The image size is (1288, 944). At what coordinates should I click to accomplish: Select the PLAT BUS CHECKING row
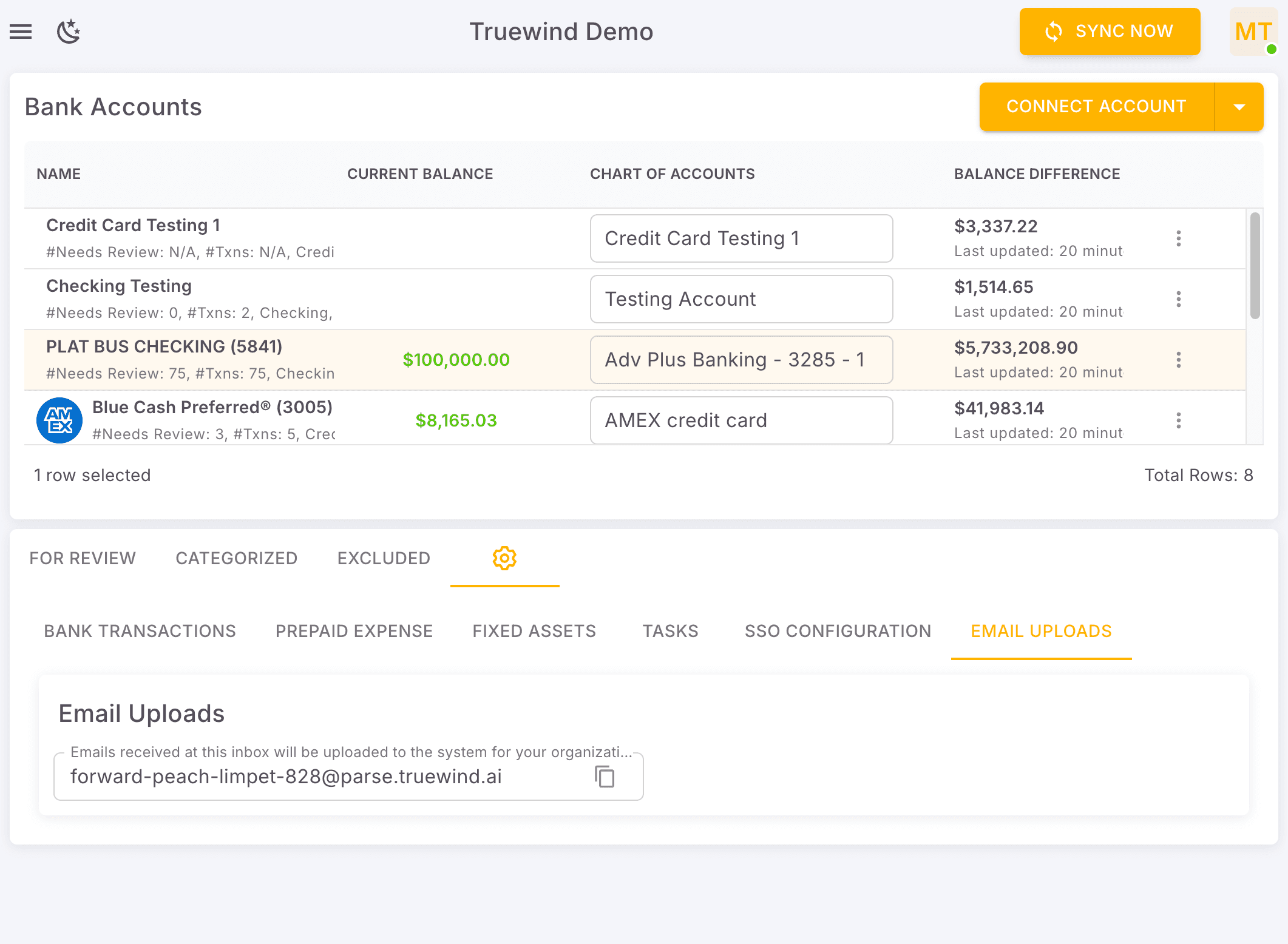(x=182, y=360)
